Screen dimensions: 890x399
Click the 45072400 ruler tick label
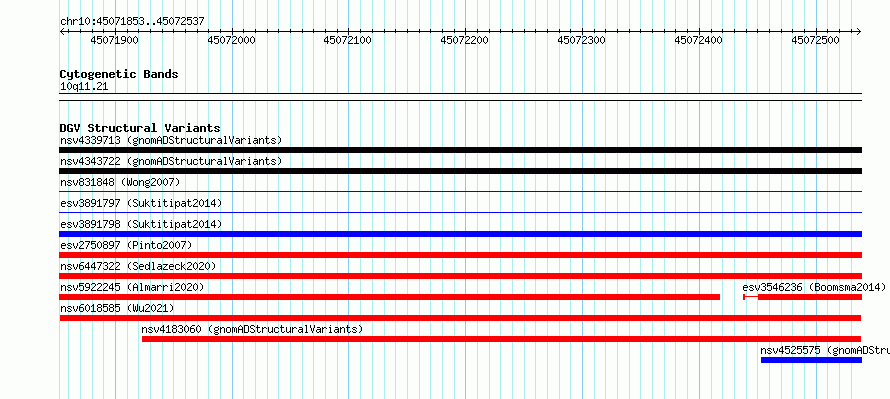coord(698,40)
